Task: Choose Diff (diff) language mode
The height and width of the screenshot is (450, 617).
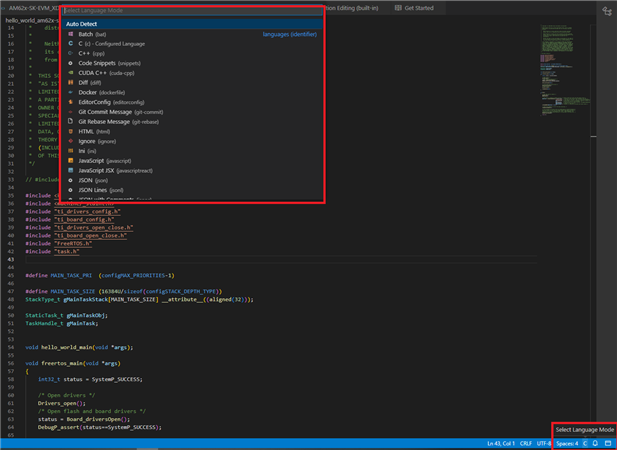Action: [192, 83]
